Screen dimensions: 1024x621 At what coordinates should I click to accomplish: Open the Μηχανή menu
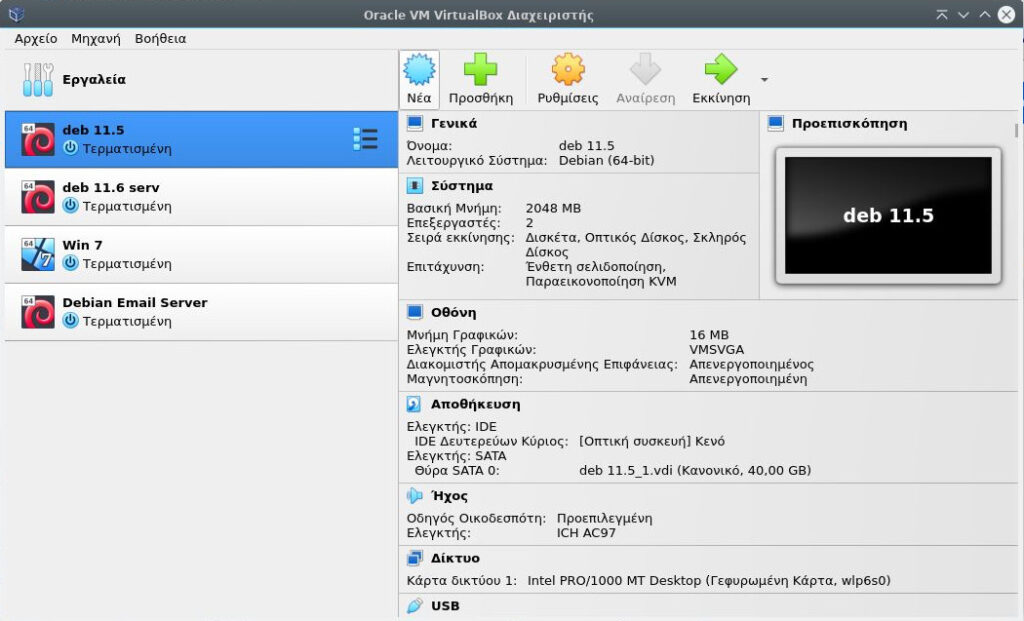96,39
